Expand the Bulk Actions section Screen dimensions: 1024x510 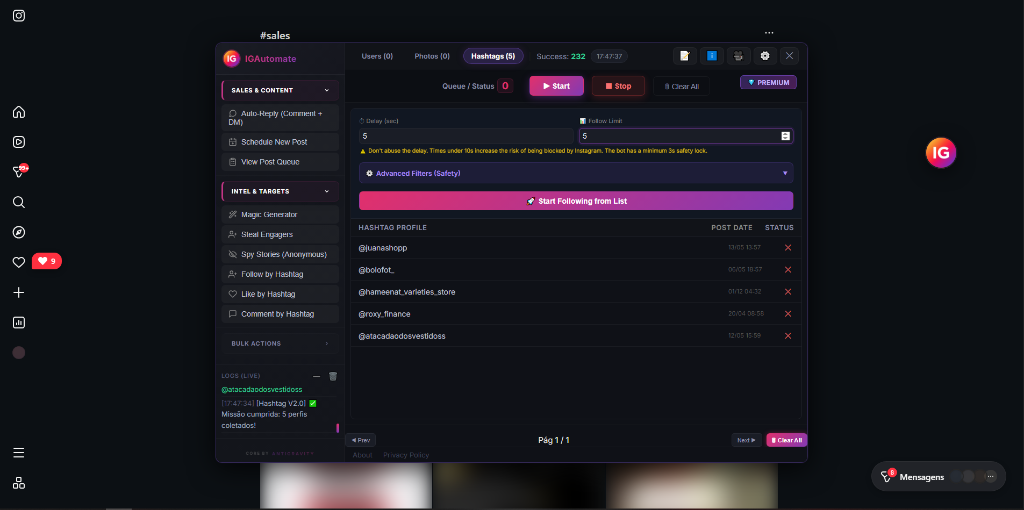click(x=280, y=343)
